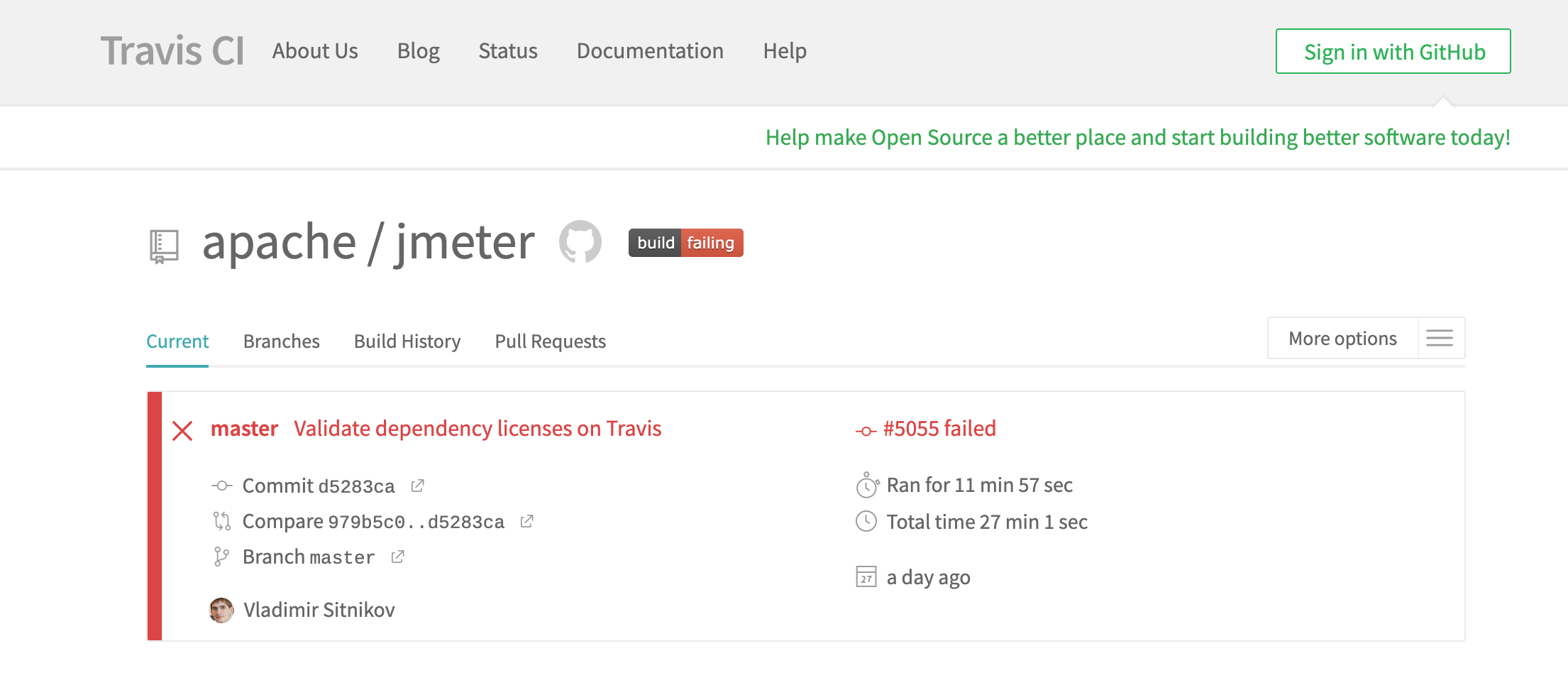The image size is (1568, 690).
Task: Open build #5055 failed link
Action: tap(939, 429)
